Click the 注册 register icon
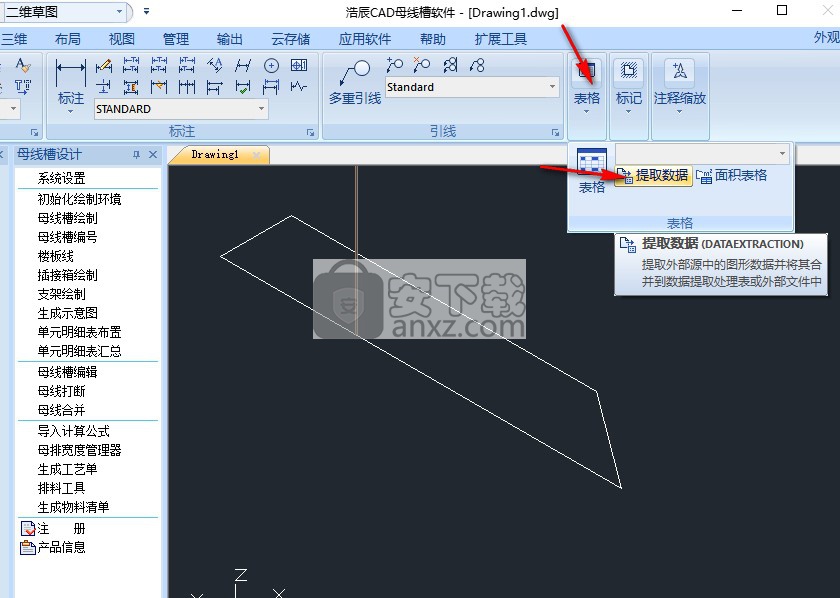The image size is (840, 598). (27, 529)
